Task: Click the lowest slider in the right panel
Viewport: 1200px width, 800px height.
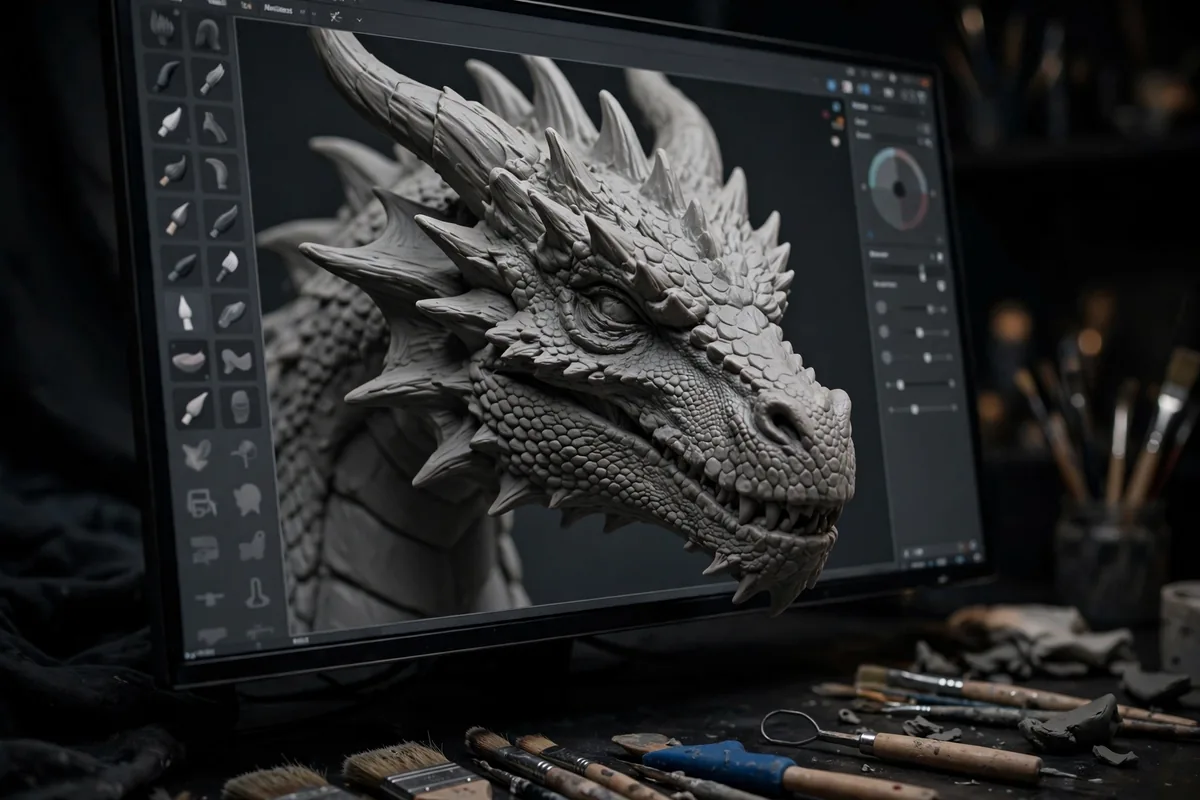Action: tap(921, 407)
